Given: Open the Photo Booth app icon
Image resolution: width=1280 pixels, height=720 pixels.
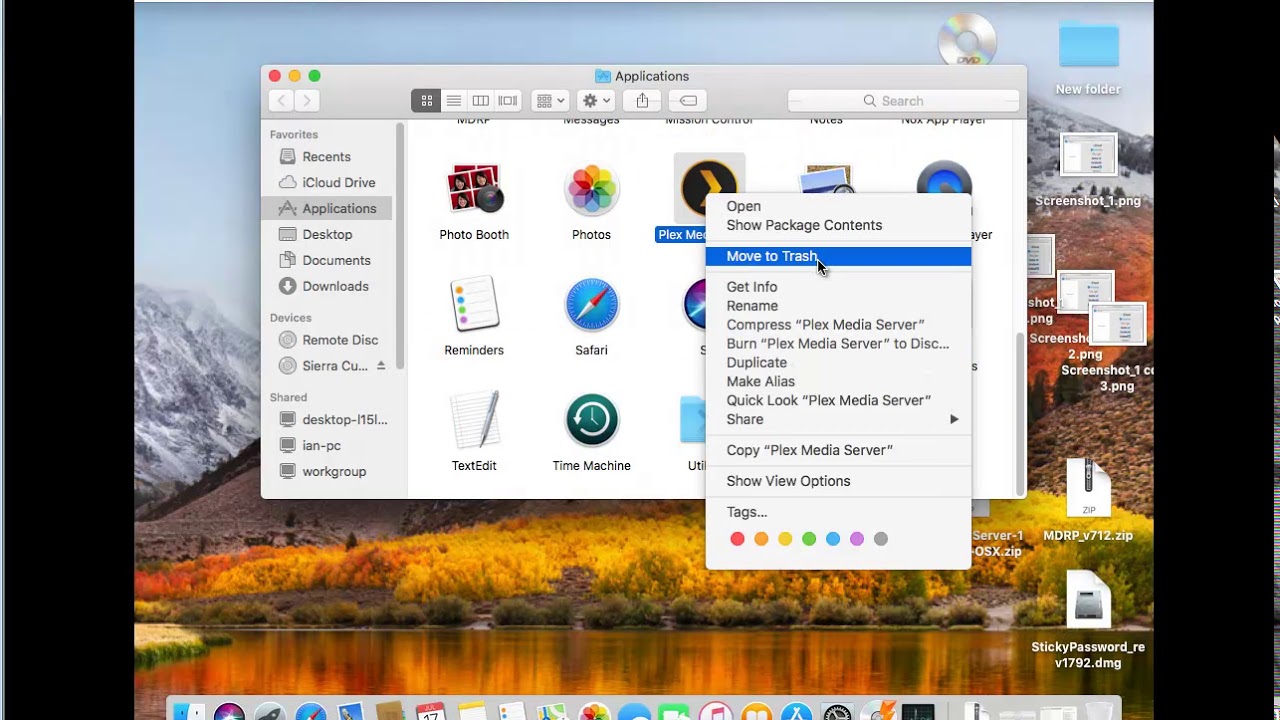Looking at the screenshot, I should (474, 190).
